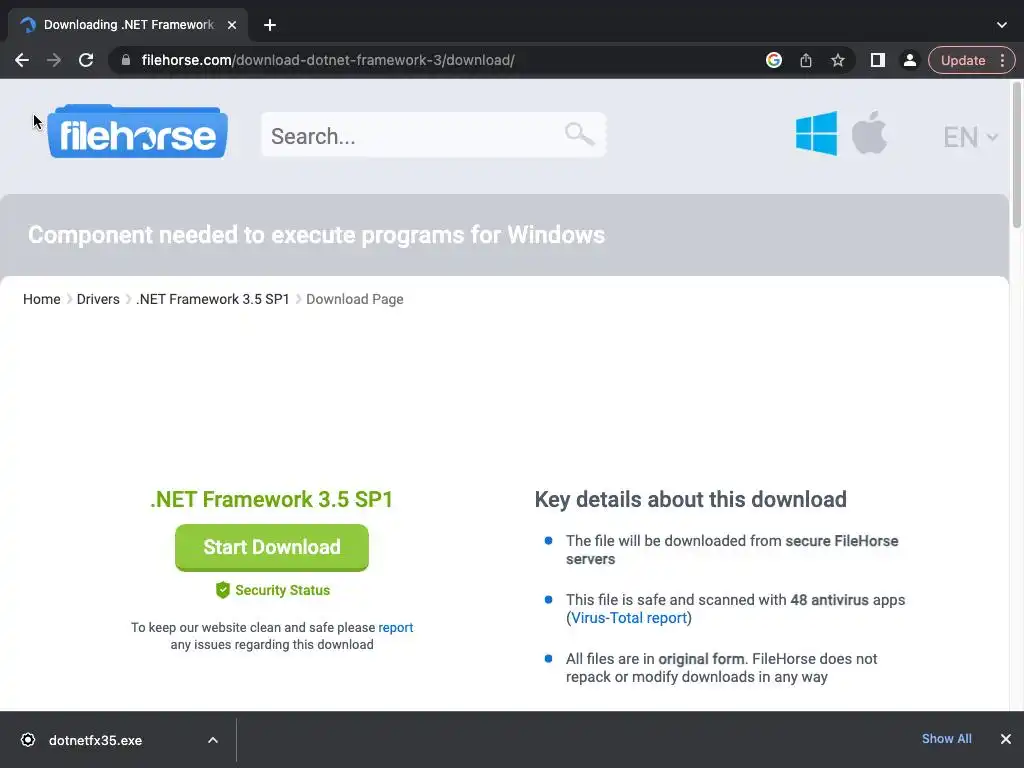Click the Search... input field

coord(433,135)
